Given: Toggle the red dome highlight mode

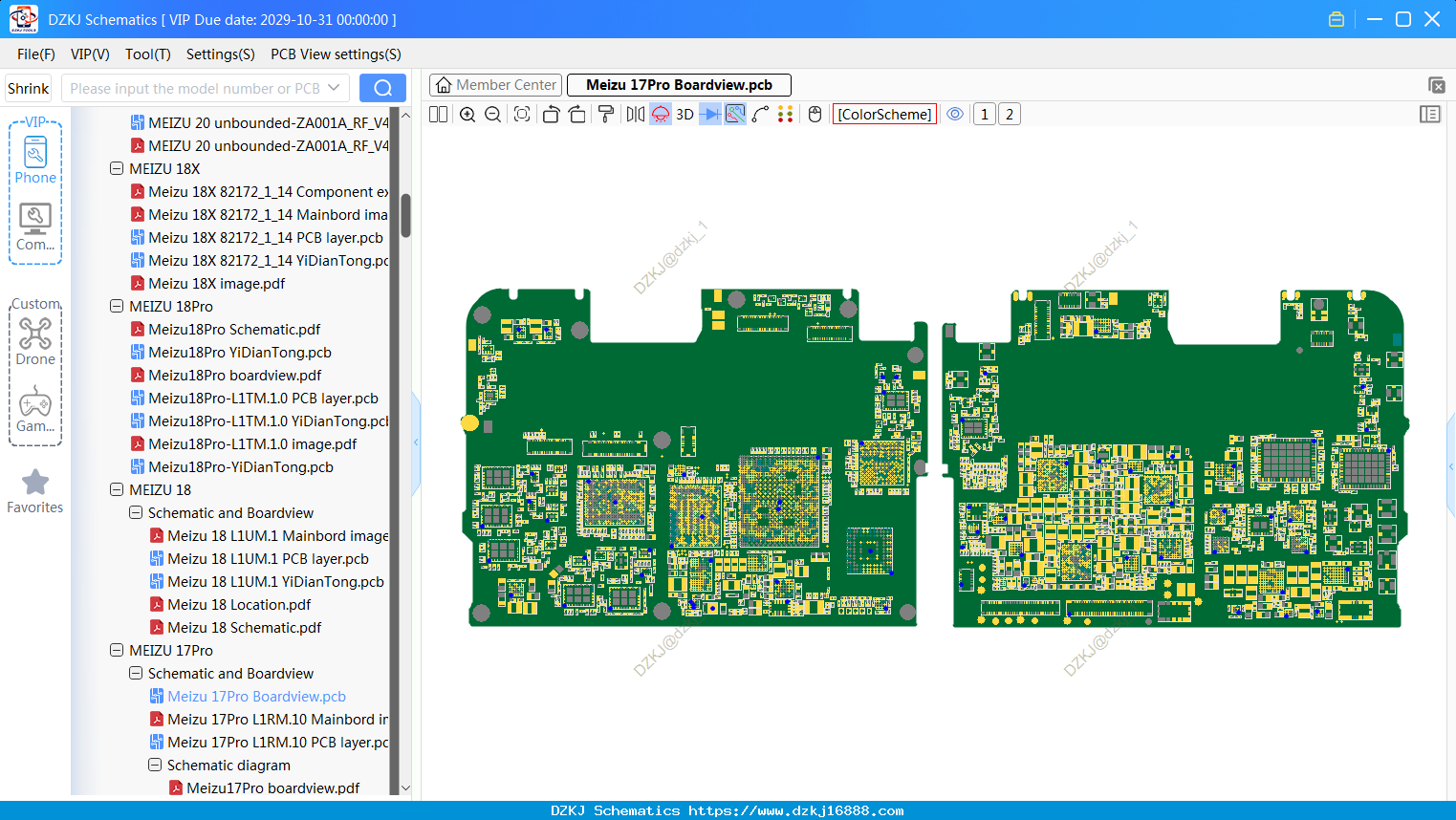Looking at the screenshot, I should [x=661, y=115].
